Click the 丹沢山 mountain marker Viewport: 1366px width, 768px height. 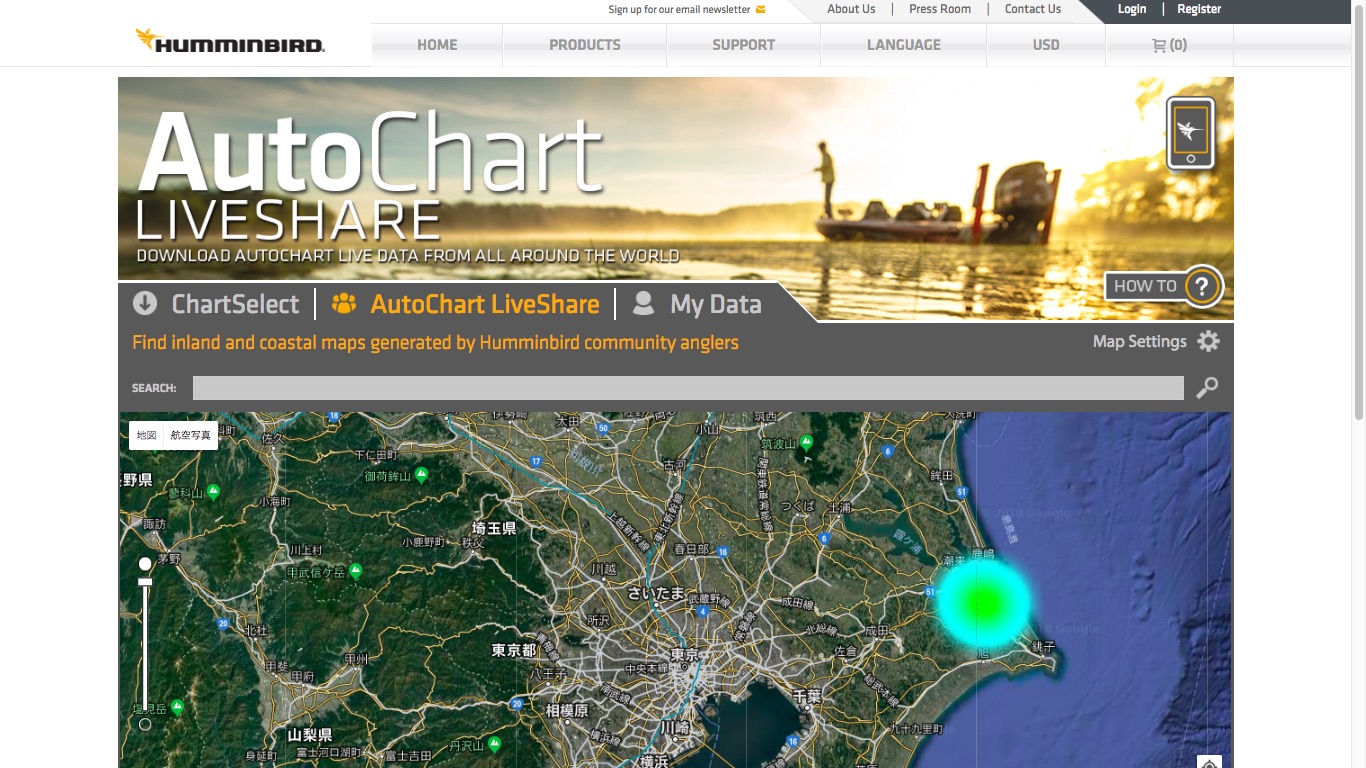494,744
